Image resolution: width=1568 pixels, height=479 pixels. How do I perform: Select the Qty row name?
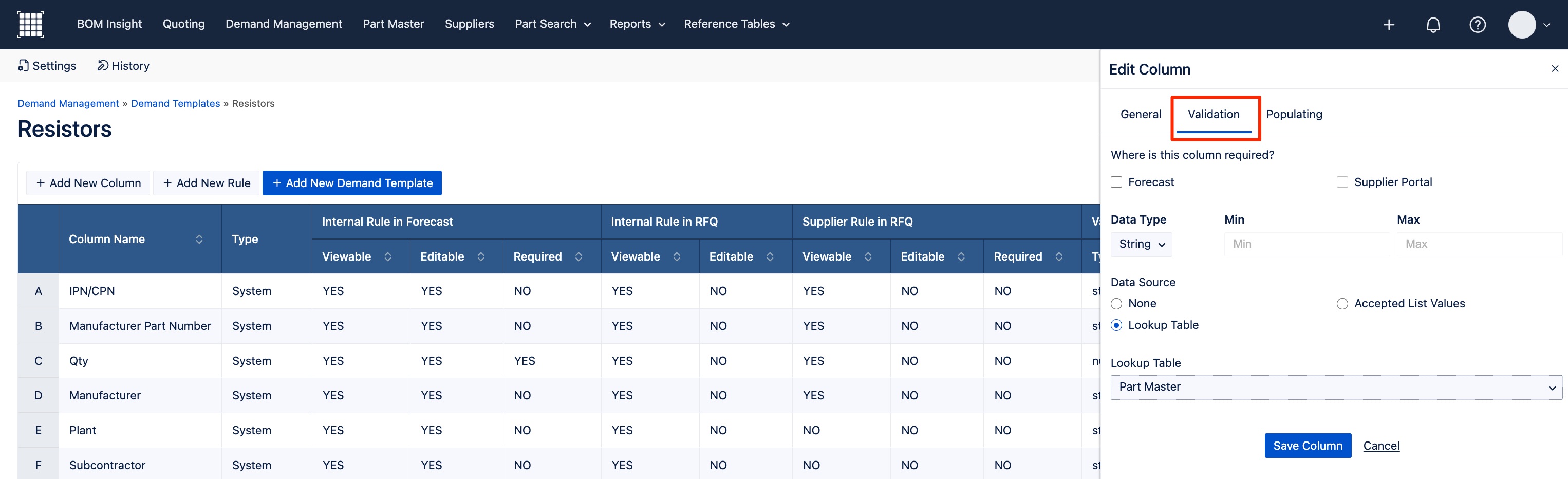click(x=79, y=361)
